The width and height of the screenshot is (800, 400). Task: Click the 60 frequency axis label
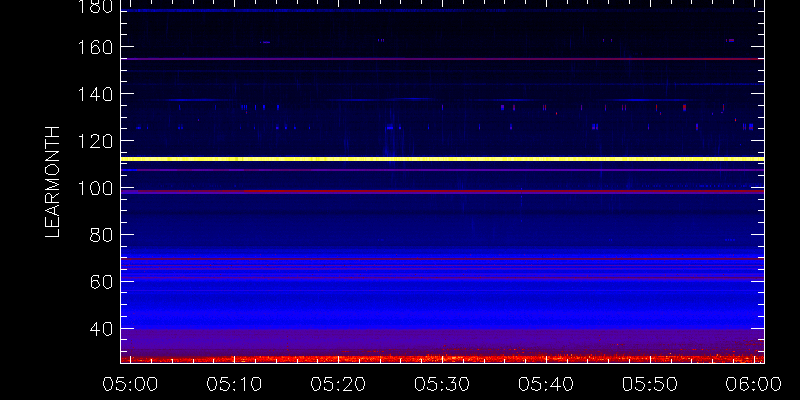coord(101,282)
